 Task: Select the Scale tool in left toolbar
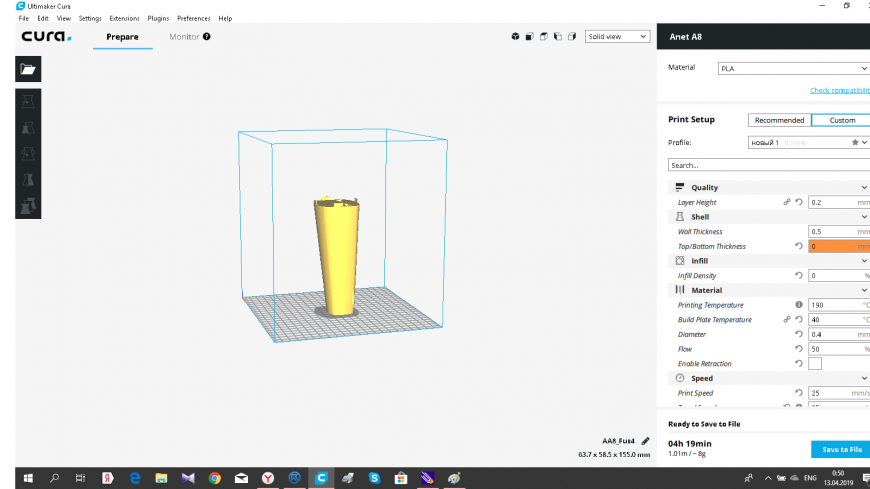(28, 128)
